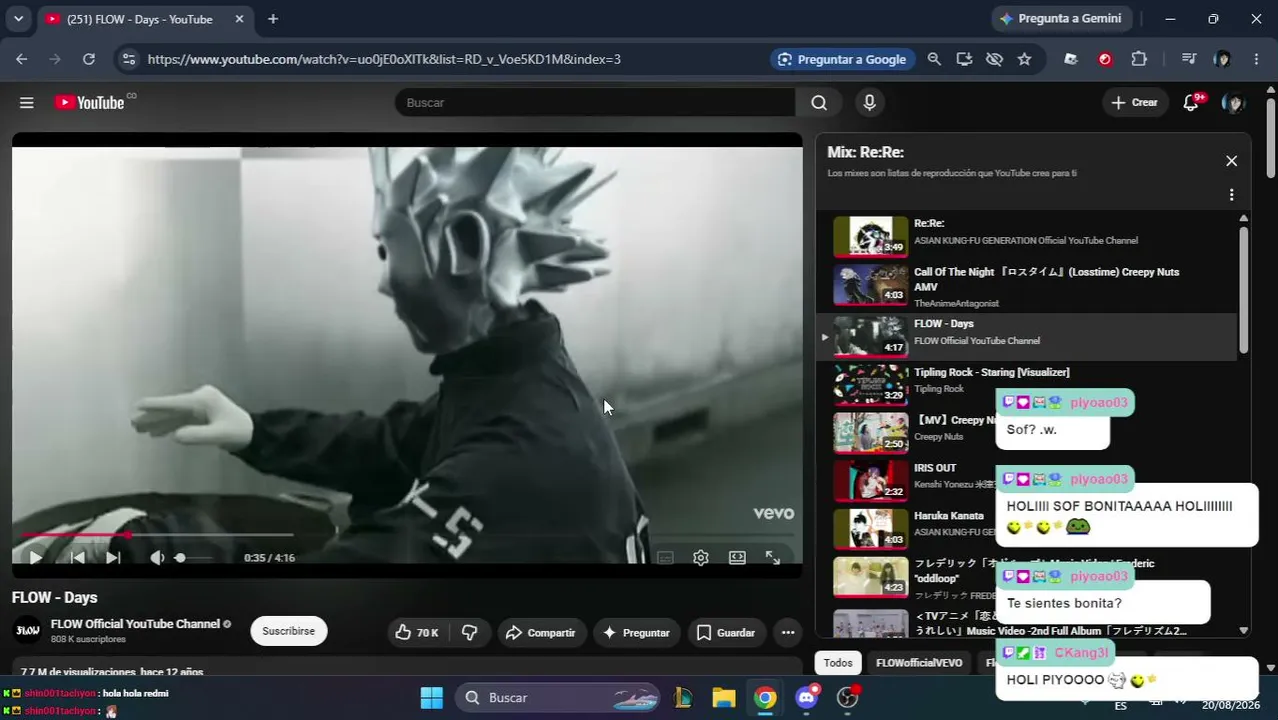Click the Preguntar AI button
Screen dimensions: 1278x720
coord(636,632)
